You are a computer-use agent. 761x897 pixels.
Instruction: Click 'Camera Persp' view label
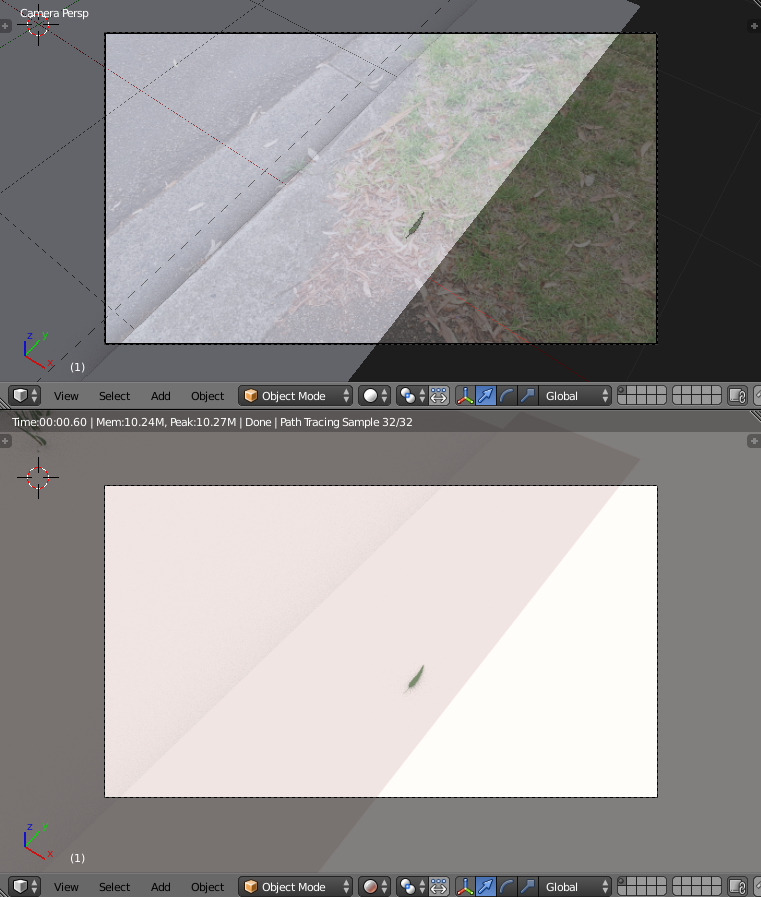[54, 13]
